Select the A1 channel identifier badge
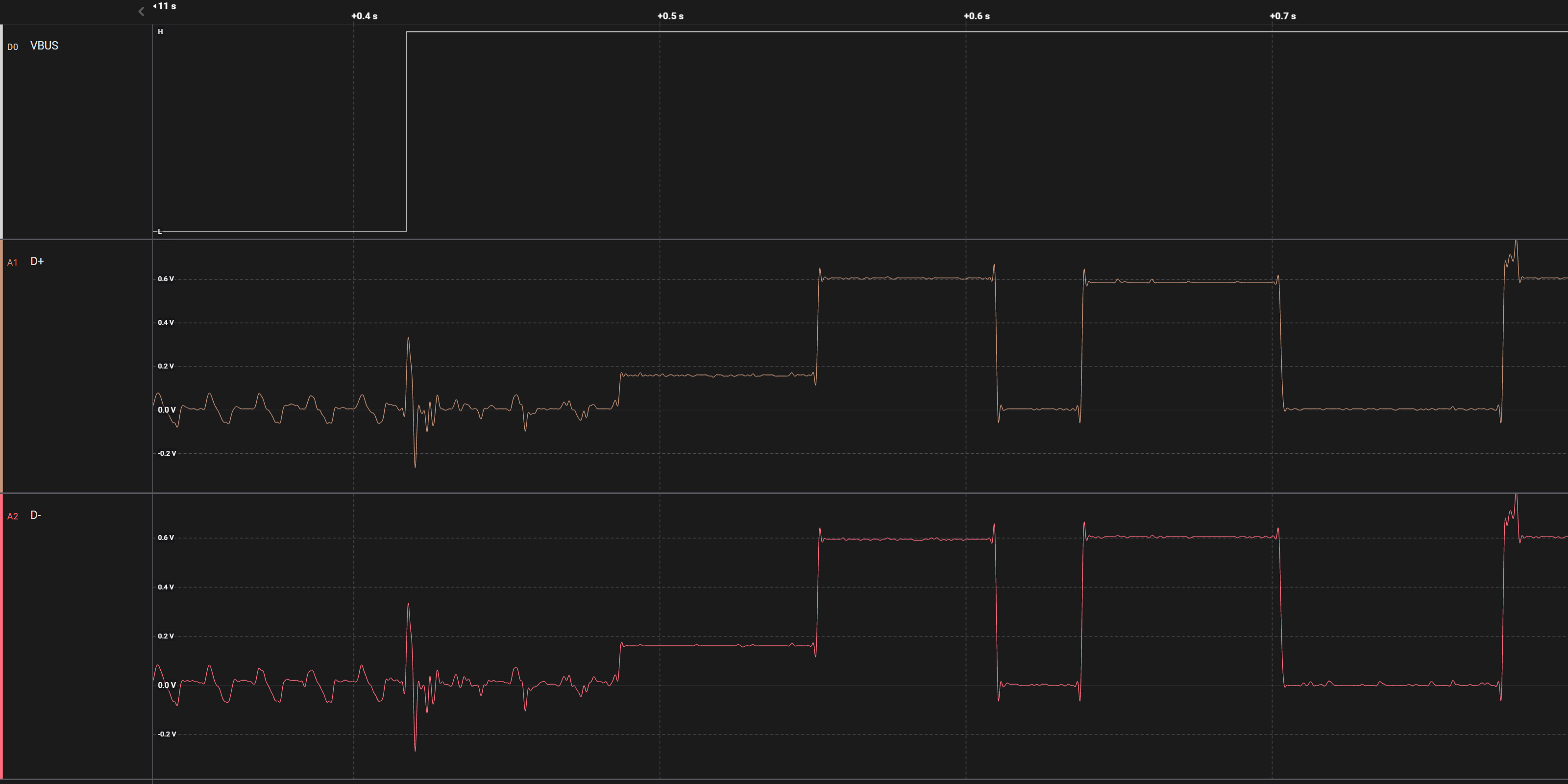1568x784 pixels. click(x=13, y=262)
